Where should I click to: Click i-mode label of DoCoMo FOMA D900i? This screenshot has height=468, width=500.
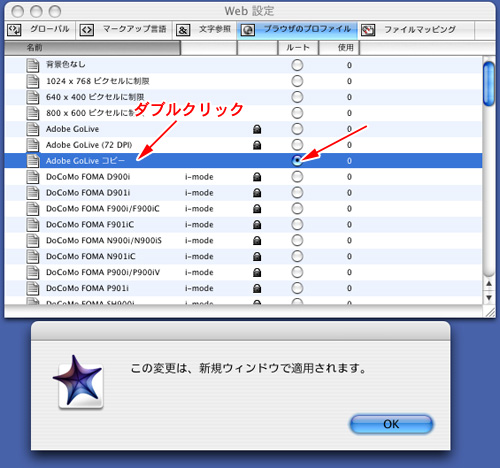coord(199,177)
